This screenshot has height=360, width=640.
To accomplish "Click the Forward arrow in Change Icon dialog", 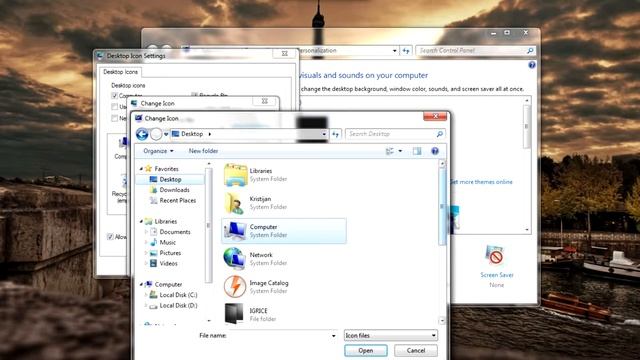I will point(156,134).
